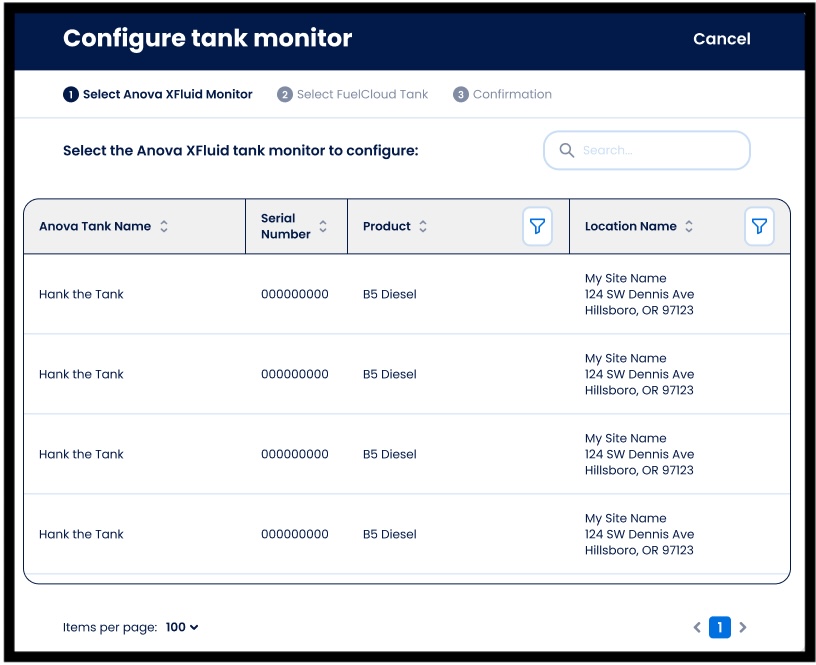816x665 pixels.
Task: Click serial 000000000 in the last row
Action: point(295,534)
